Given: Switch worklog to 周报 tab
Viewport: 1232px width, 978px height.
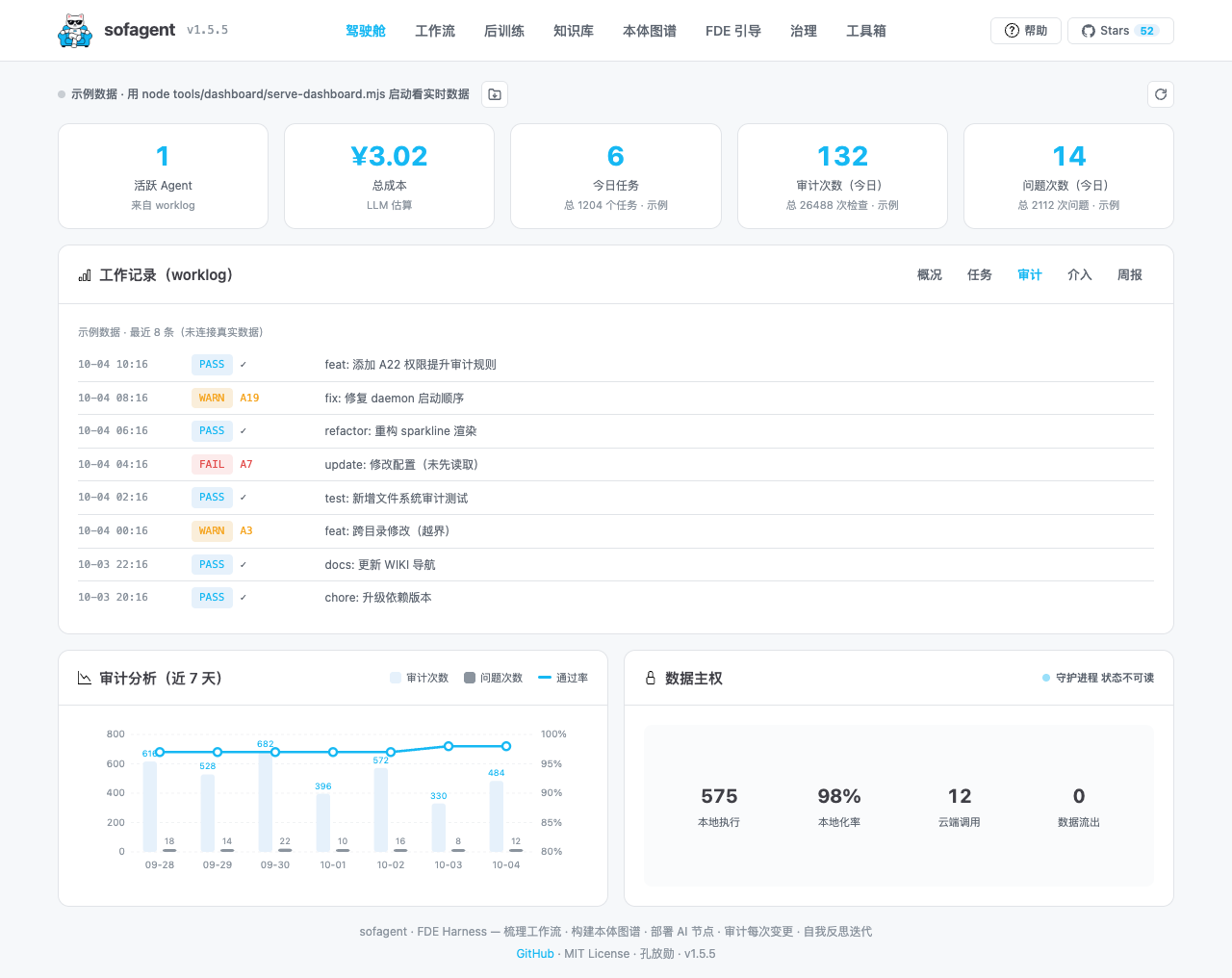Looking at the screenshot, I should click(x=1130, y=275).
